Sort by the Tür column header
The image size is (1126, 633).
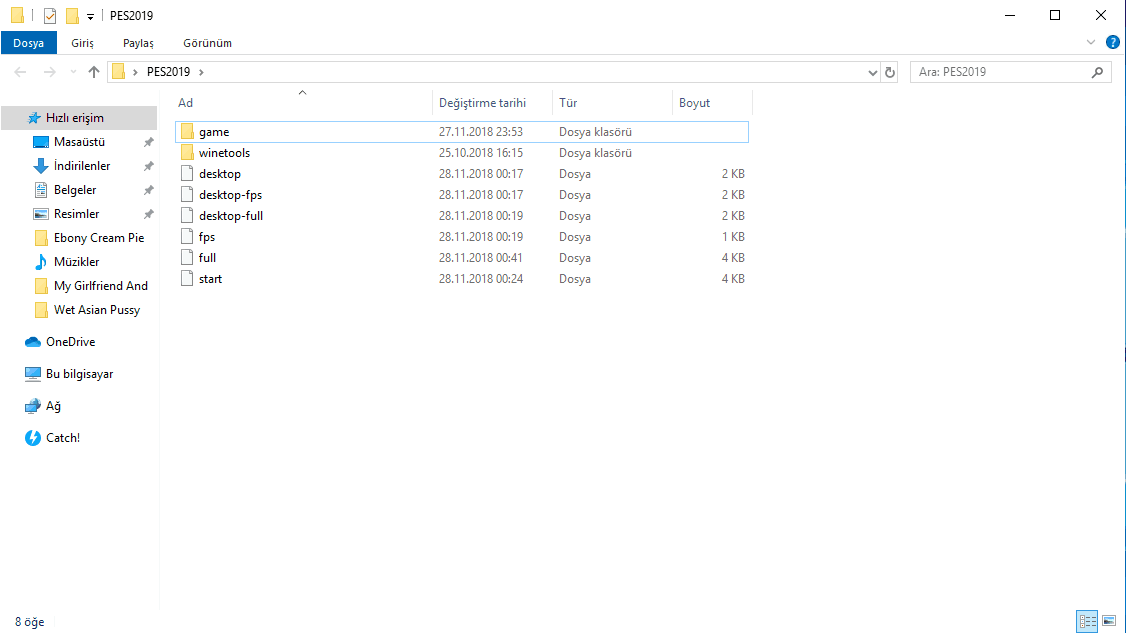tap(612, 103)
